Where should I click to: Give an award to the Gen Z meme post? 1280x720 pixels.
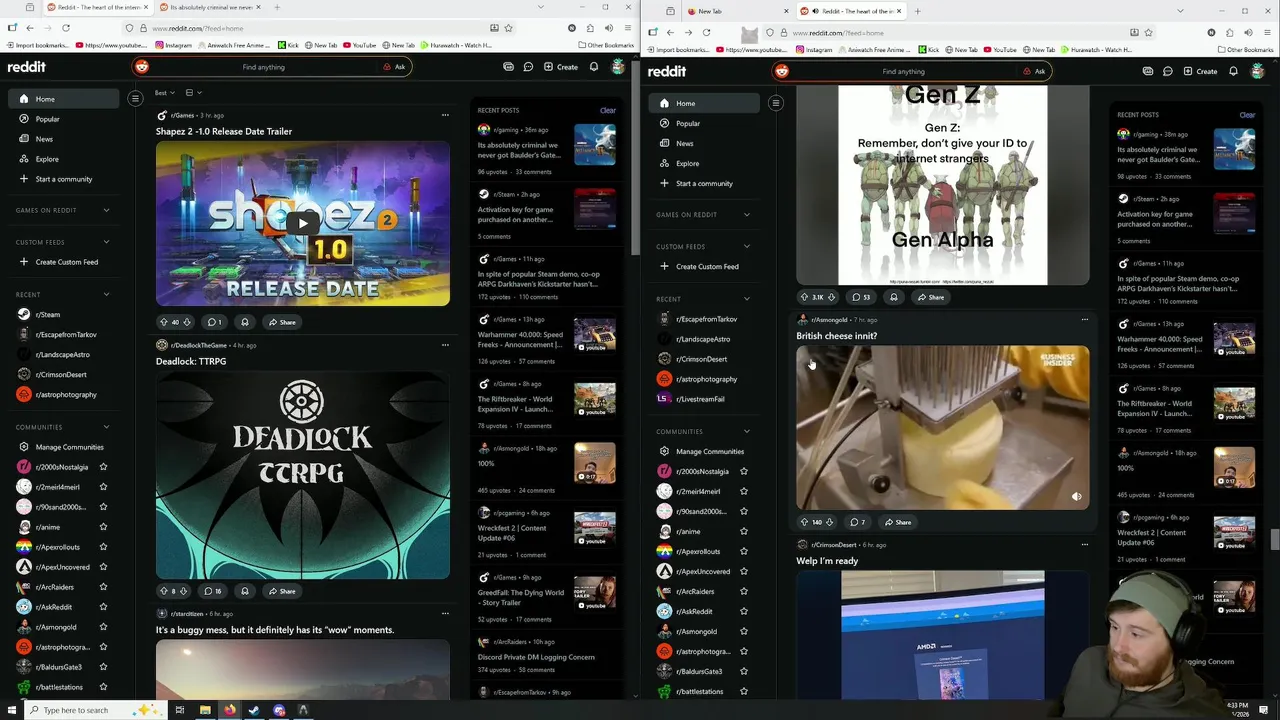coord(894,297)
